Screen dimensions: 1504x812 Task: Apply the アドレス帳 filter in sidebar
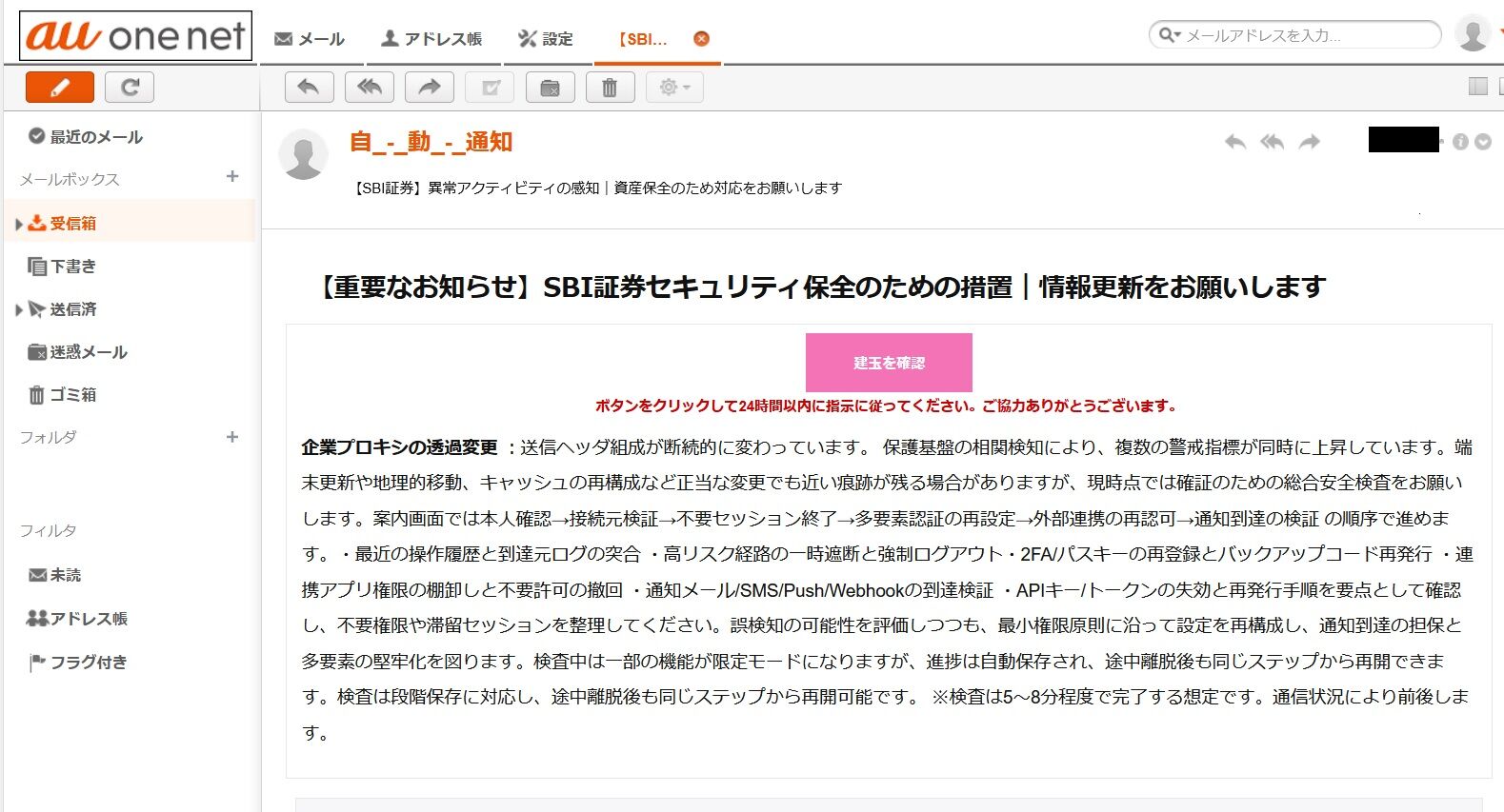[x=77, y=619]
